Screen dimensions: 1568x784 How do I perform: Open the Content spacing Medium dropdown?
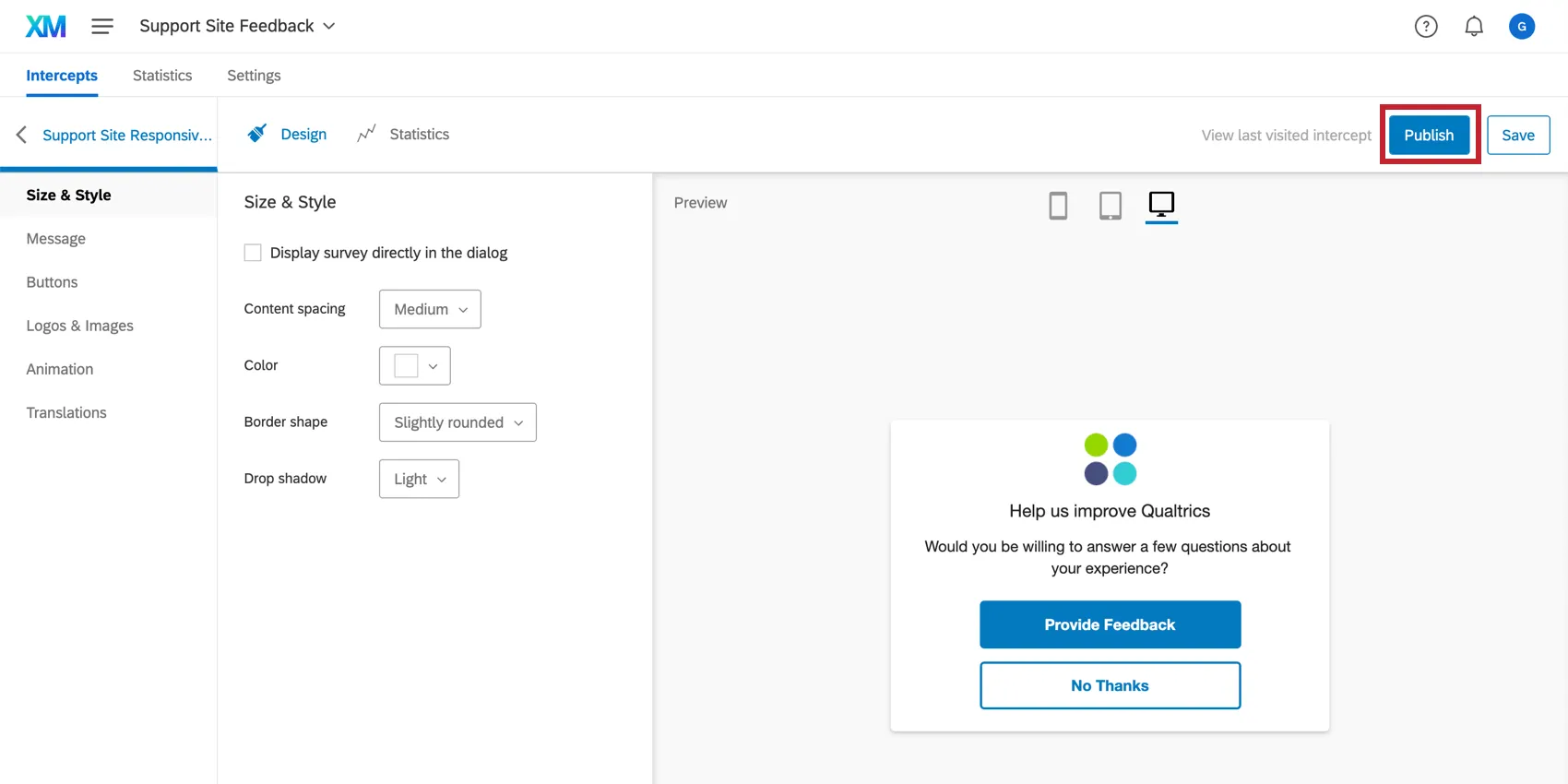point(430,309)
